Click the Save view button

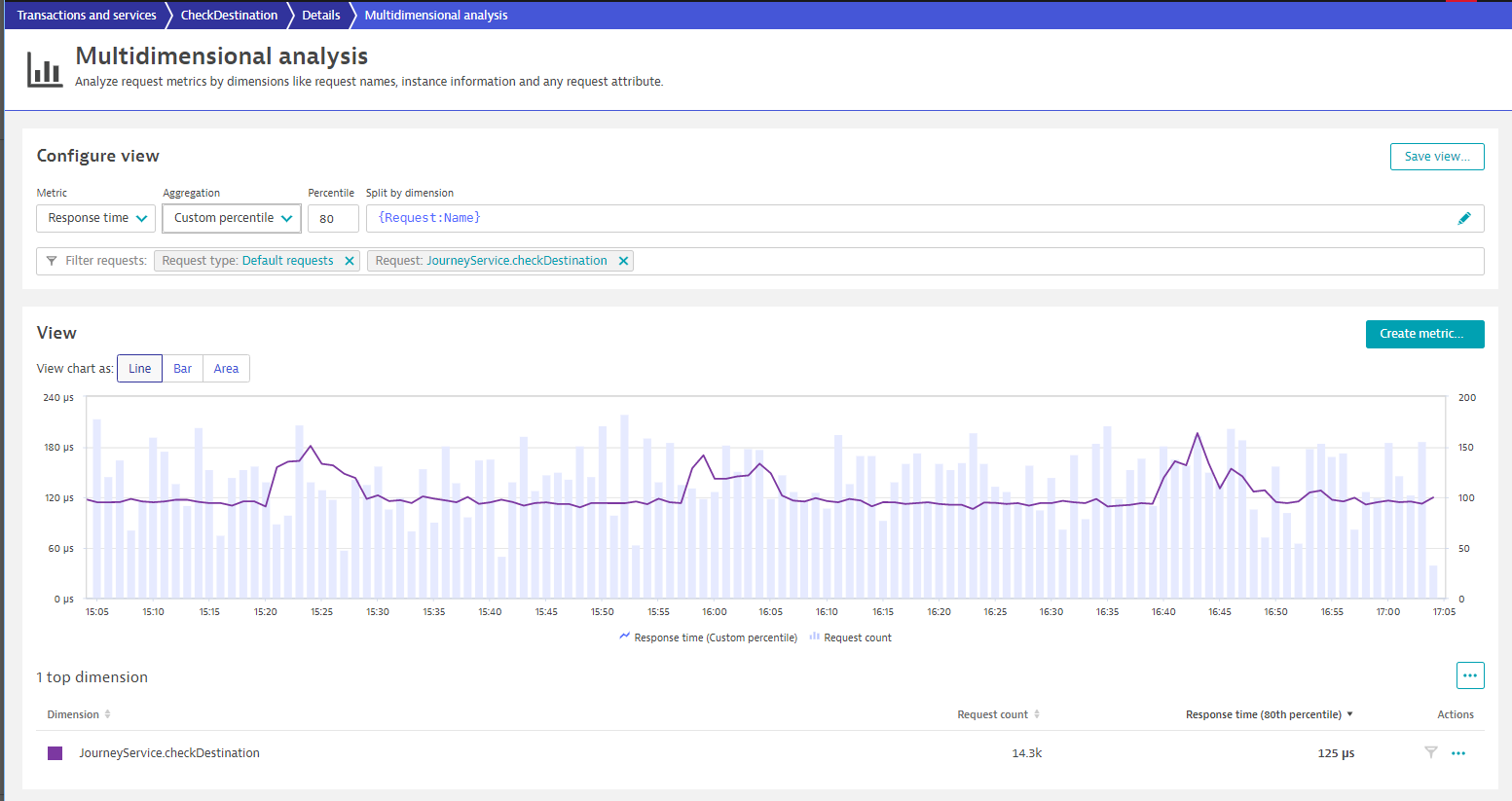tap(1436, 157)
